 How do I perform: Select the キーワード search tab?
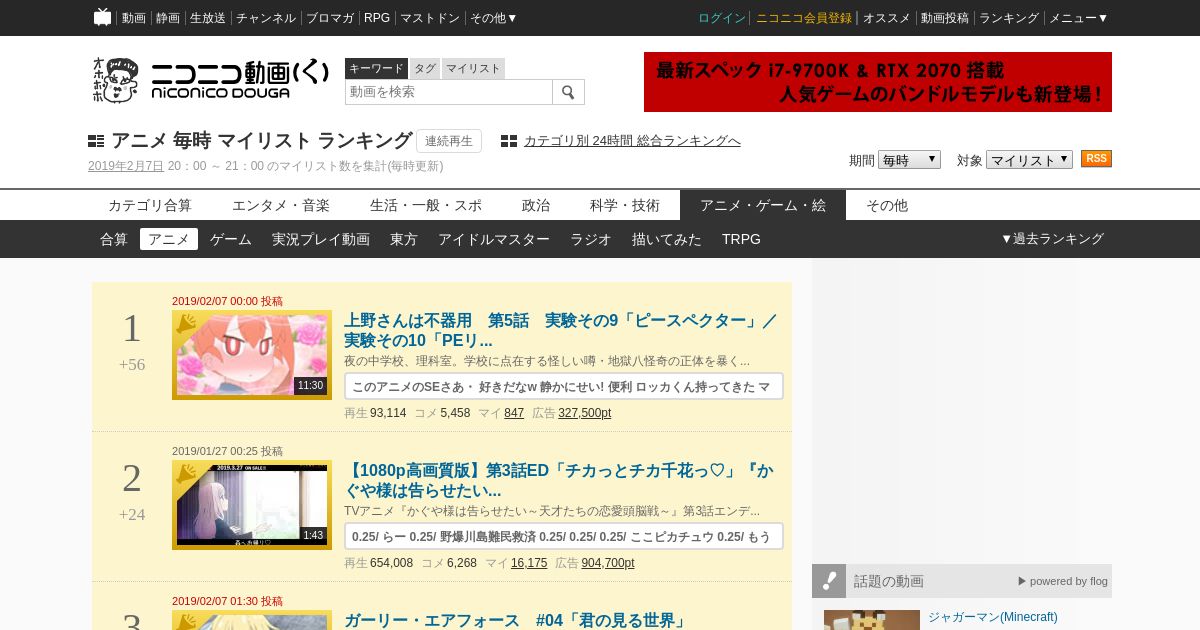(x=376, y=68)
